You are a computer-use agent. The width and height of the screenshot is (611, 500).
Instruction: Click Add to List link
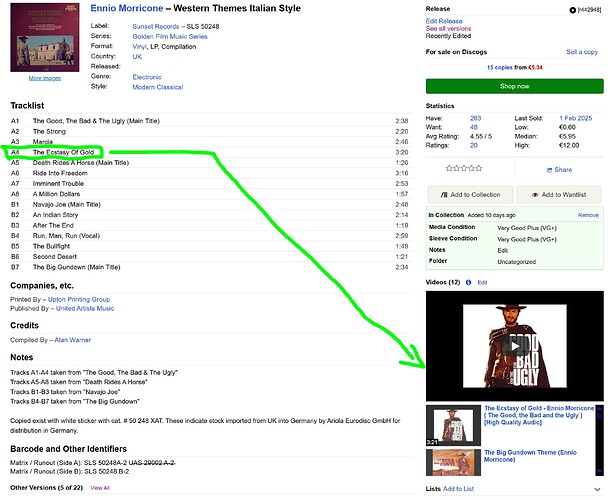tap(458, 489)
